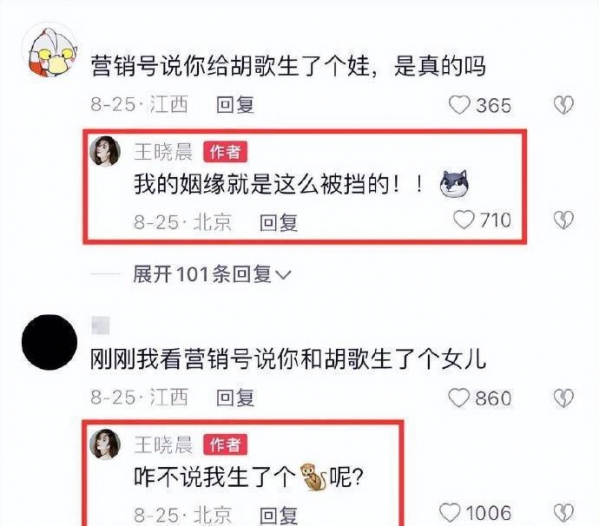Tap broken heart beside the 710-like reply
Screen dimensions: 600x526
(564, 220)
